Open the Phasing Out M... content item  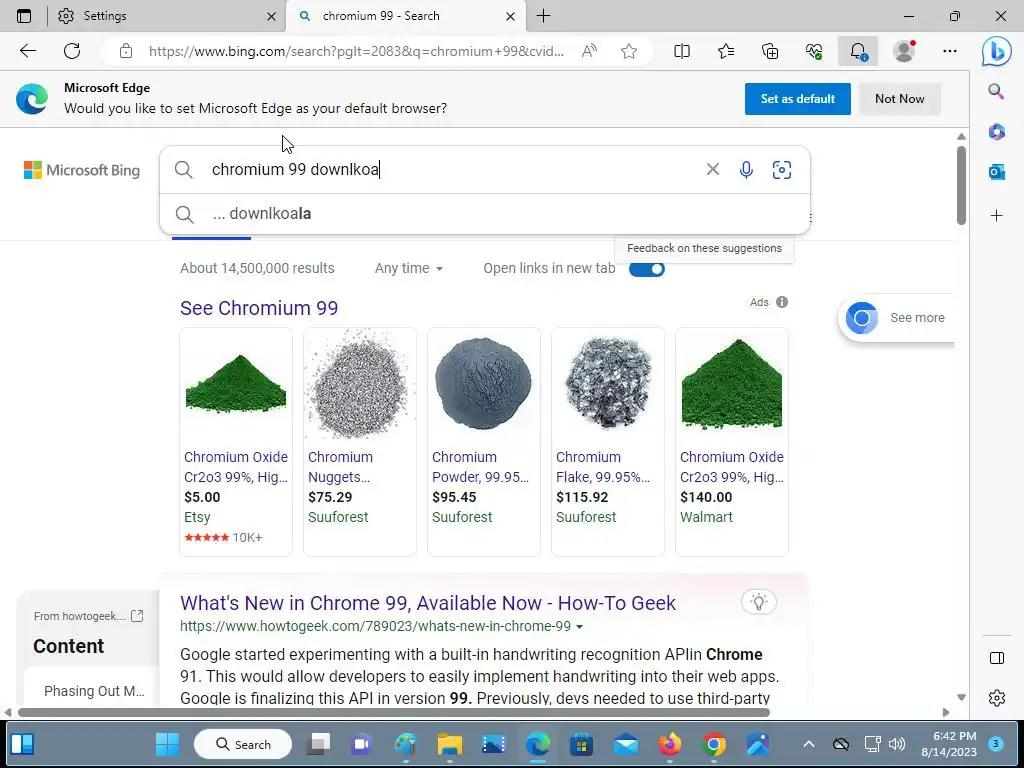(94, 691)
